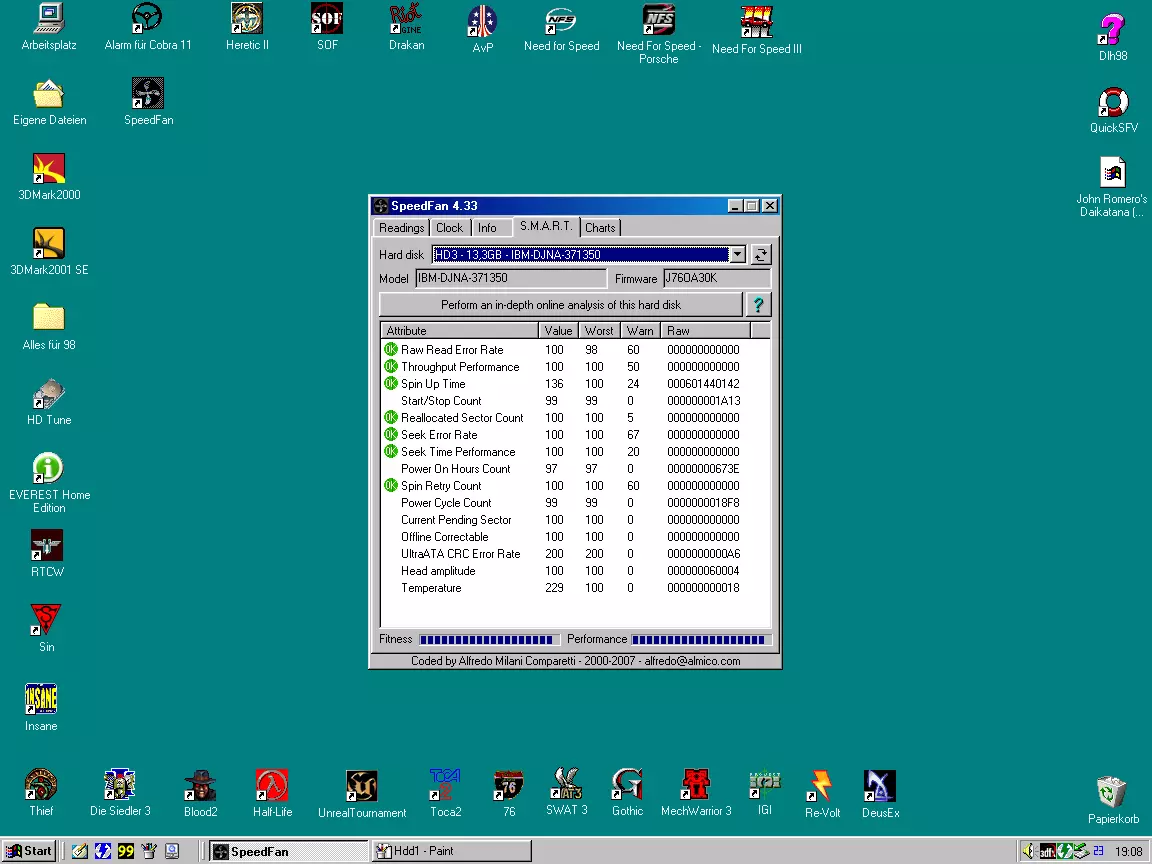Viewport: 1152px width, 864px height.
Task: Select the UltraATA CRC Error Rate row
Action: [575, 554]
